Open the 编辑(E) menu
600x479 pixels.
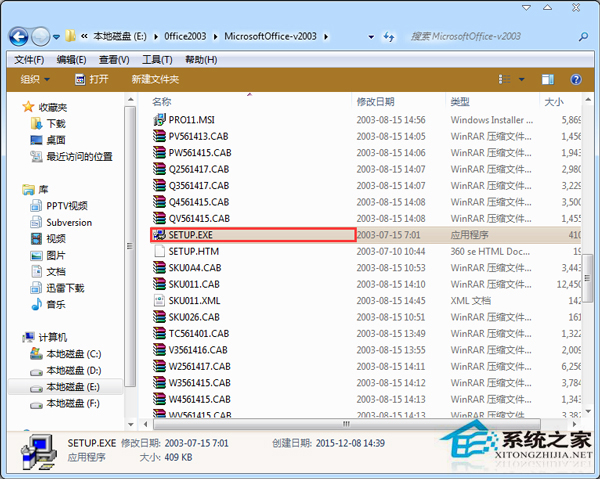(72, 60)
